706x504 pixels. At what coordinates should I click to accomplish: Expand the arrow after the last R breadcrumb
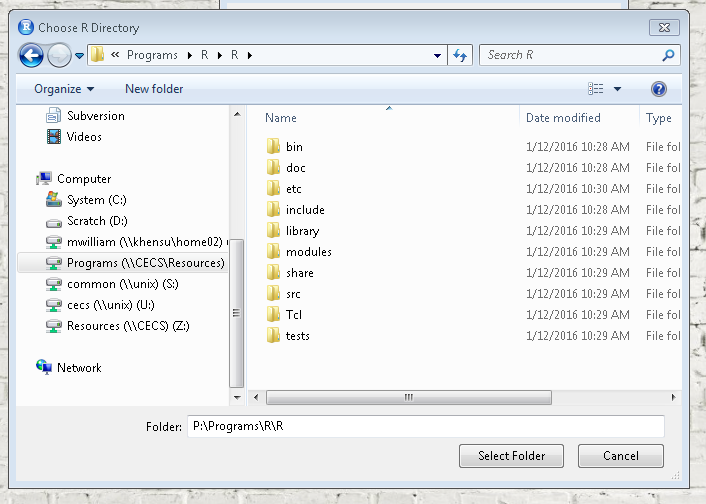pos(250,55)
